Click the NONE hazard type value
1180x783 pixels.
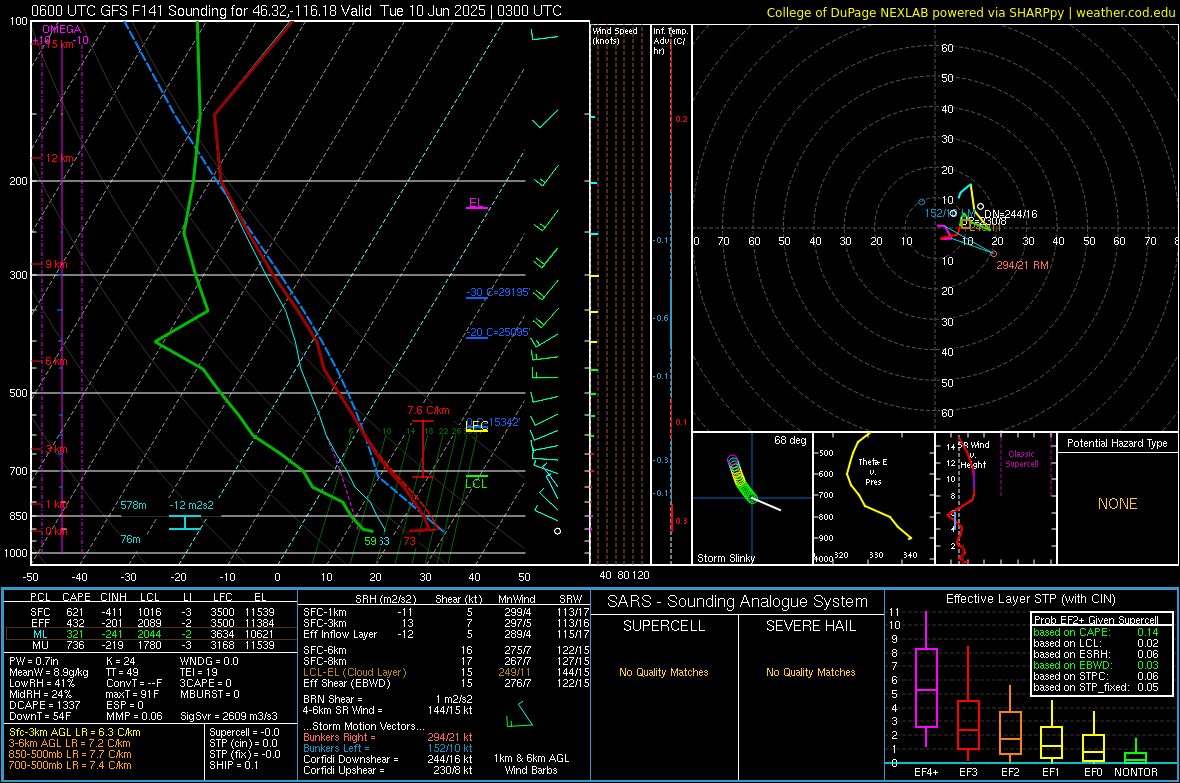[1118, 504]
